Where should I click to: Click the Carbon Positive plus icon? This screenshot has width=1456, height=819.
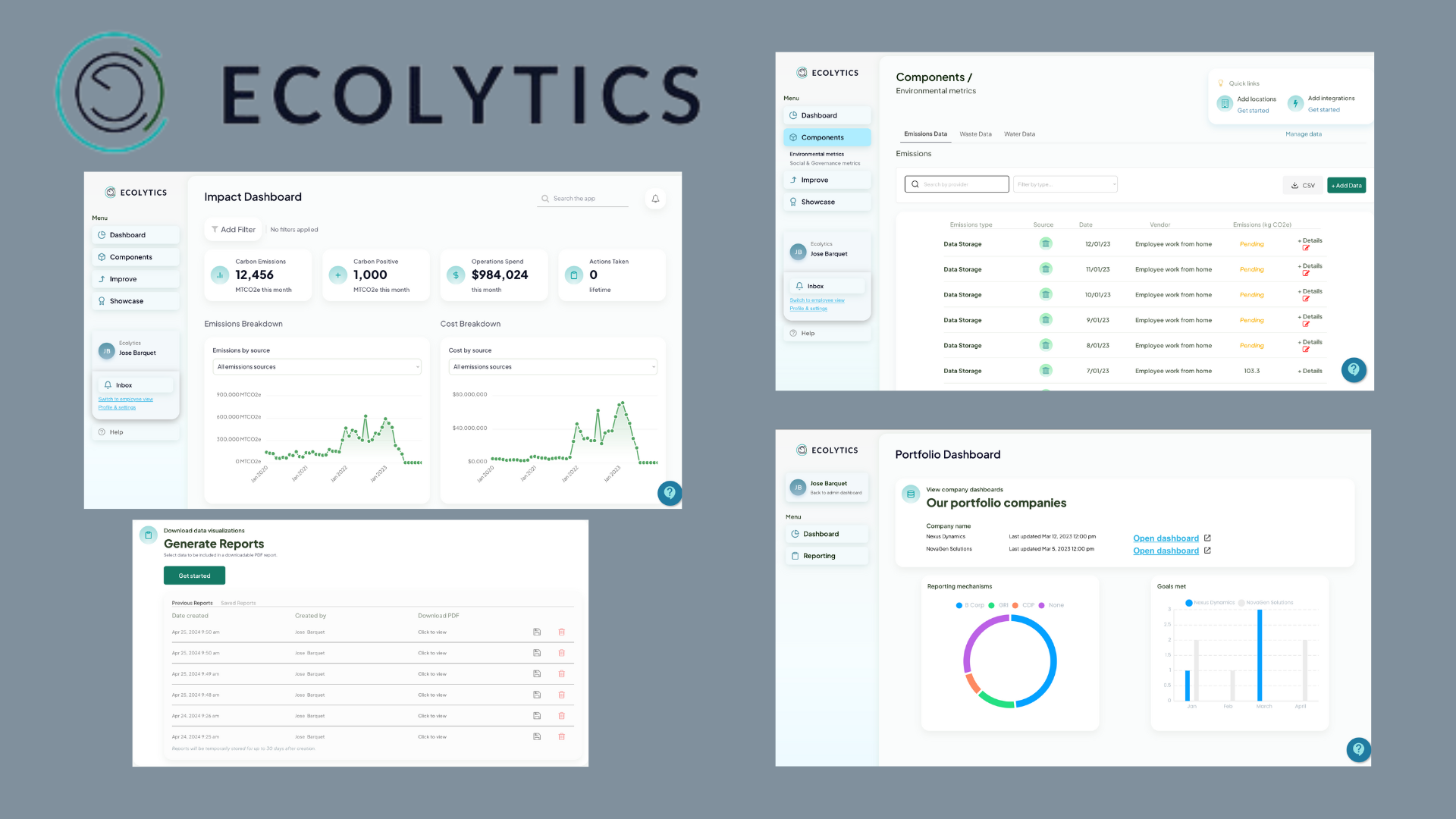point(338,275)
